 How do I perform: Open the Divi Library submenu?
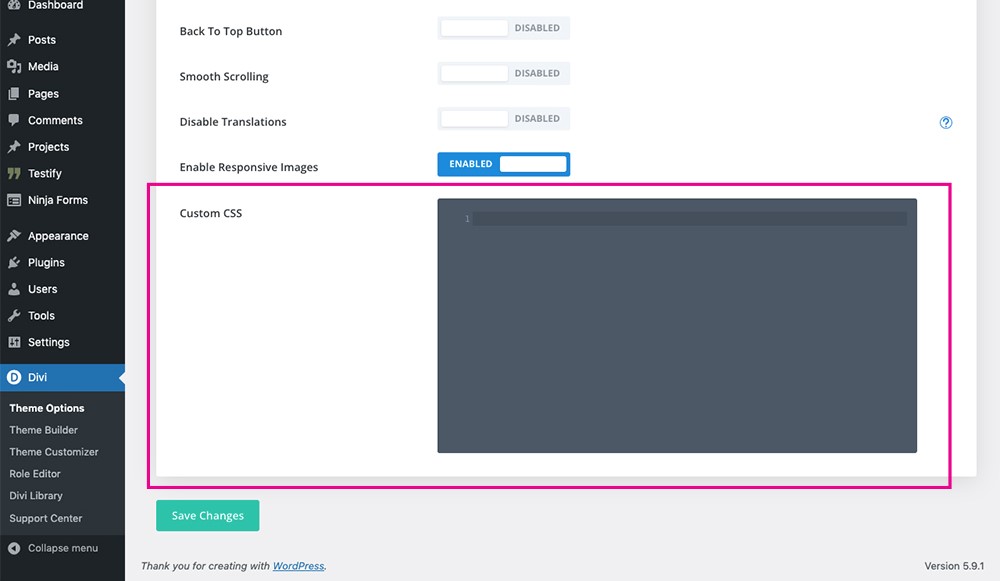coord(36,496)
